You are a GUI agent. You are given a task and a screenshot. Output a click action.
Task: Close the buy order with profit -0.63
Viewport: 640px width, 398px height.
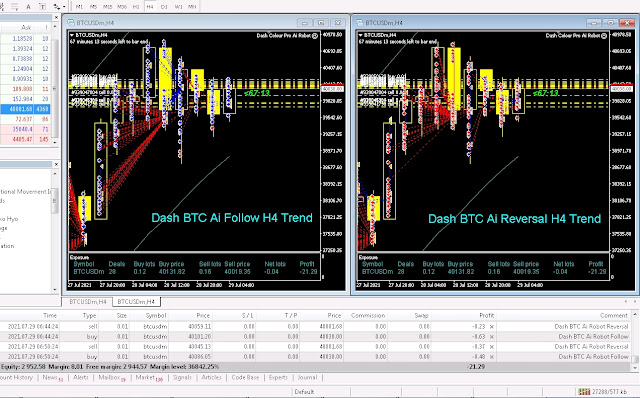coord(492,337)
